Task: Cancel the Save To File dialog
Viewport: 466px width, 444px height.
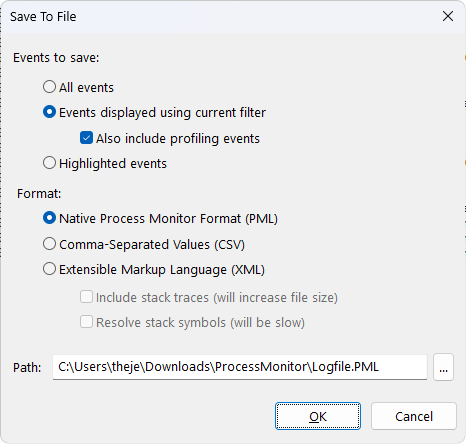Action: coord(414,416)
